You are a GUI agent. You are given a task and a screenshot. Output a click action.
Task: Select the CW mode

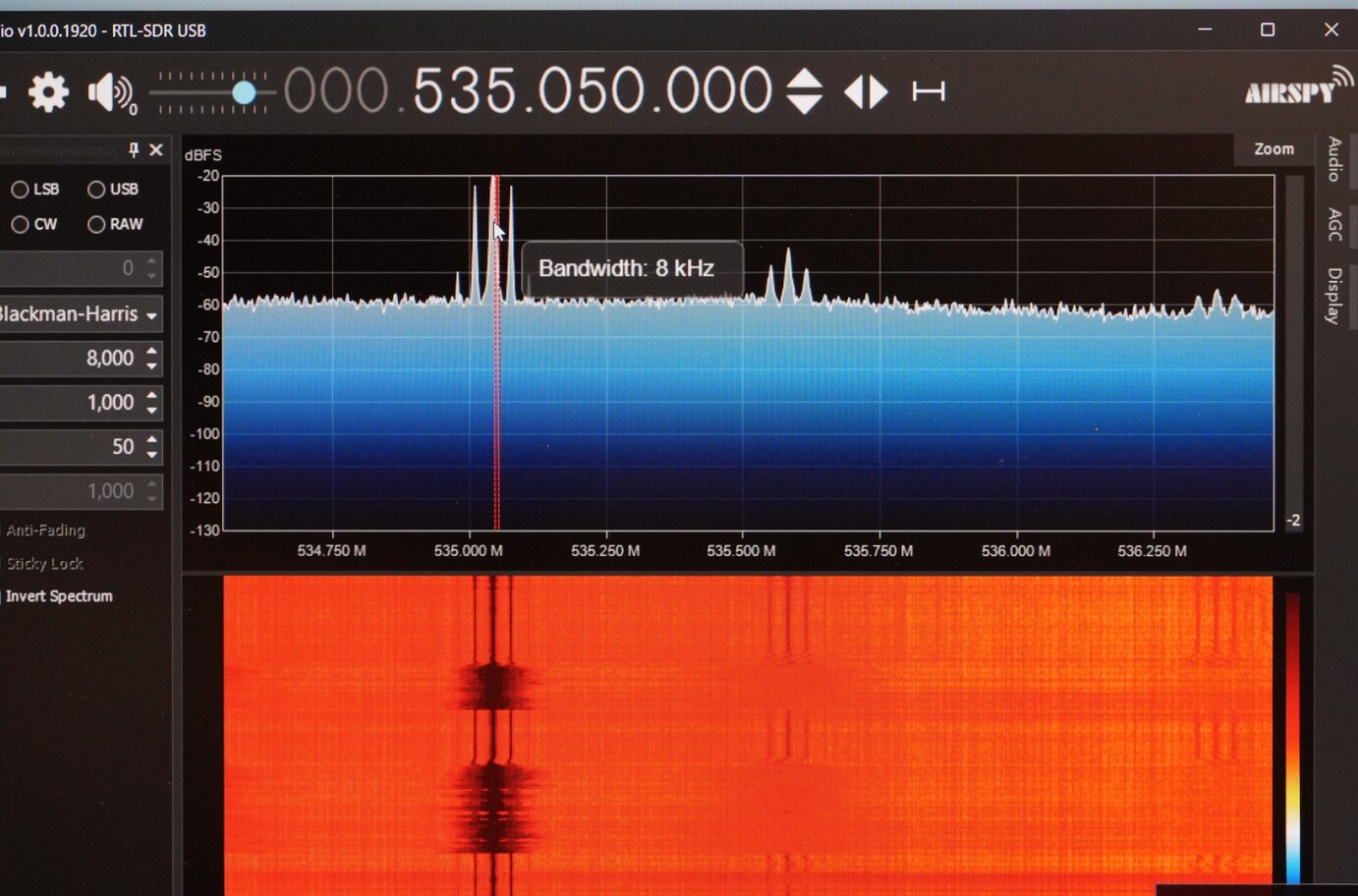point(34,224)
